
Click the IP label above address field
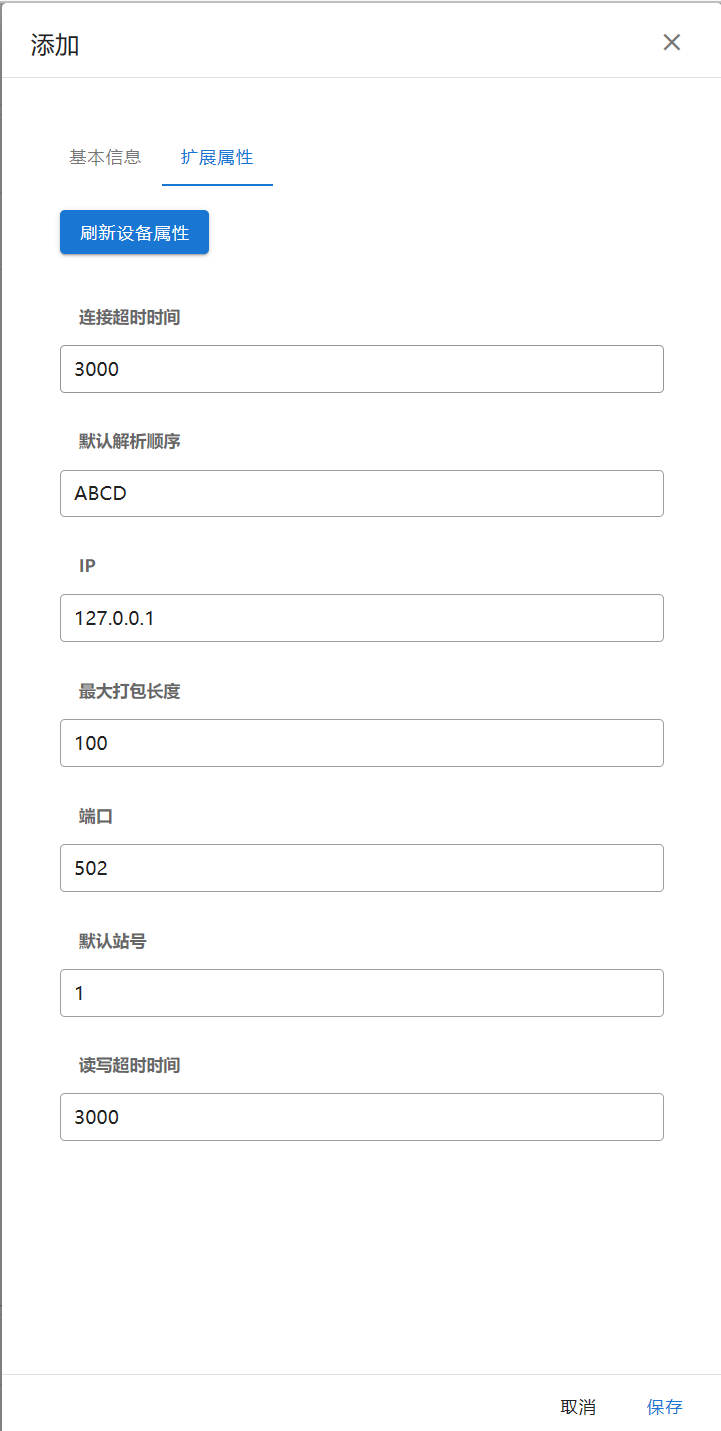pos(88,566)
